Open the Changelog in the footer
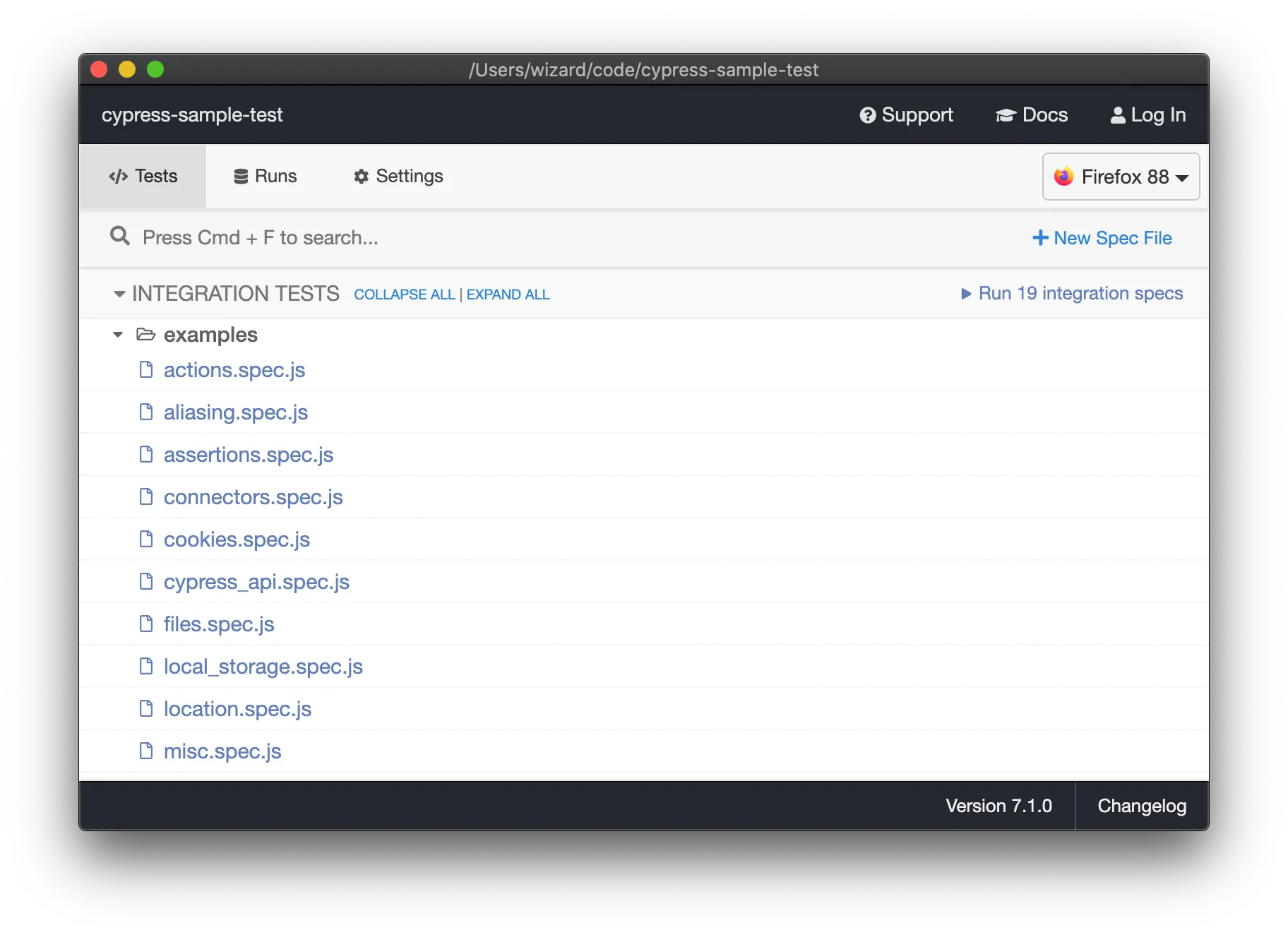The image size is (1288, 935). click(1141, 806)
